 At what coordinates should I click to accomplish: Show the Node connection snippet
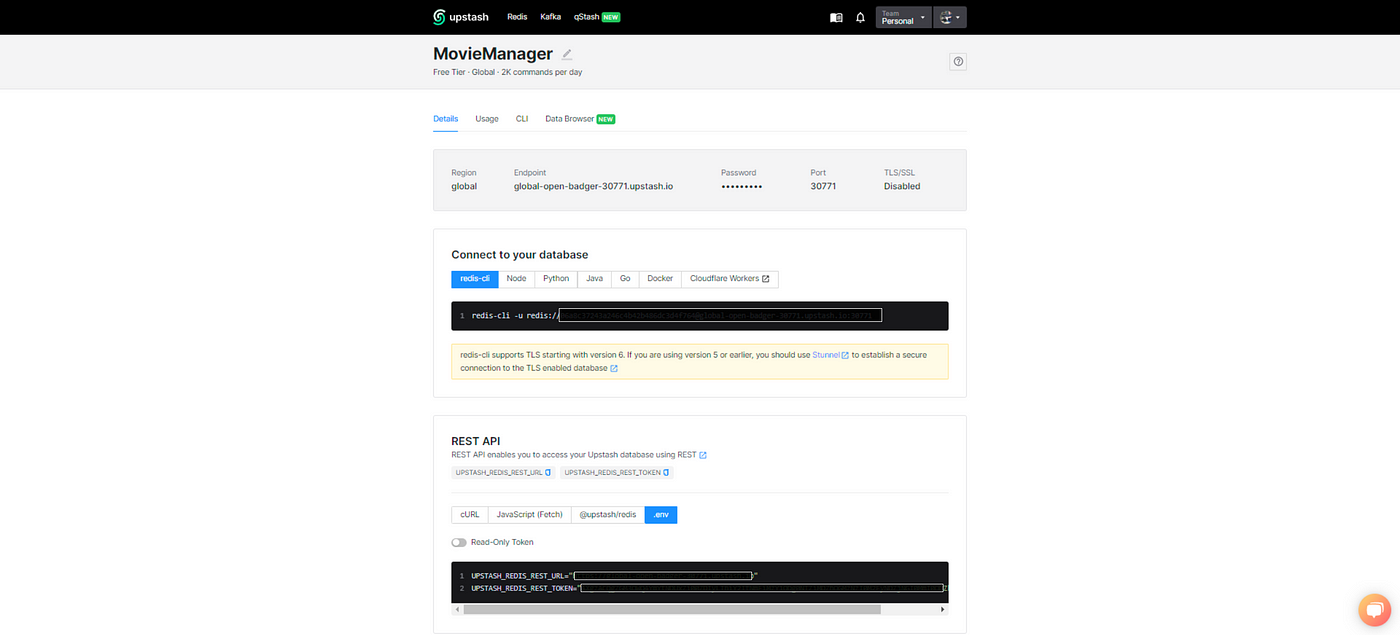tap(516, 279)
